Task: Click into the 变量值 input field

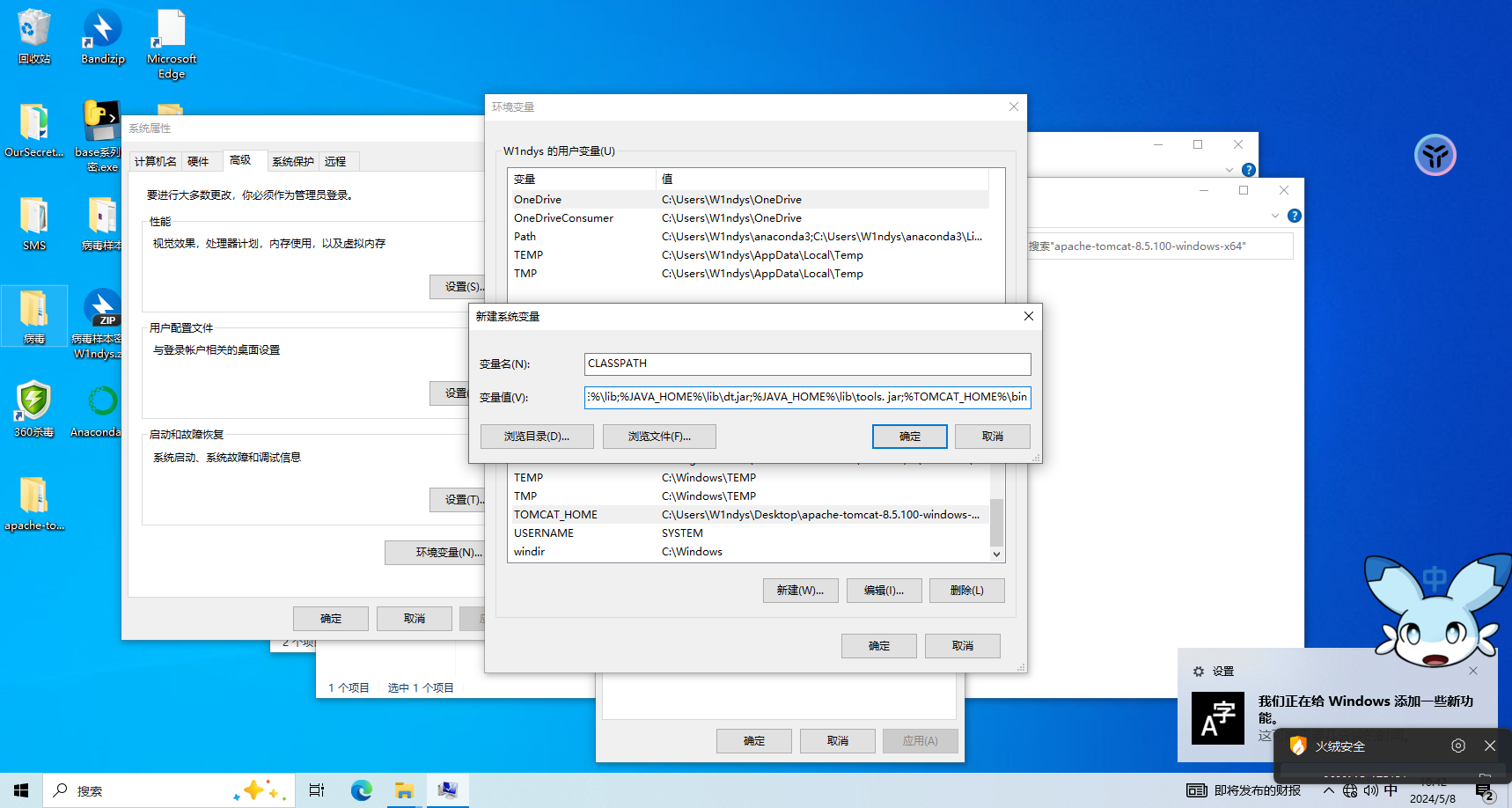Action: click(x=806, y=397)
